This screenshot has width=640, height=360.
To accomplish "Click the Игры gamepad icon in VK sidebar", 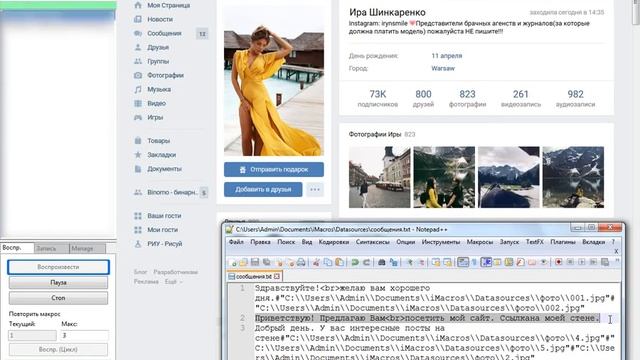I will coord(138,118).
